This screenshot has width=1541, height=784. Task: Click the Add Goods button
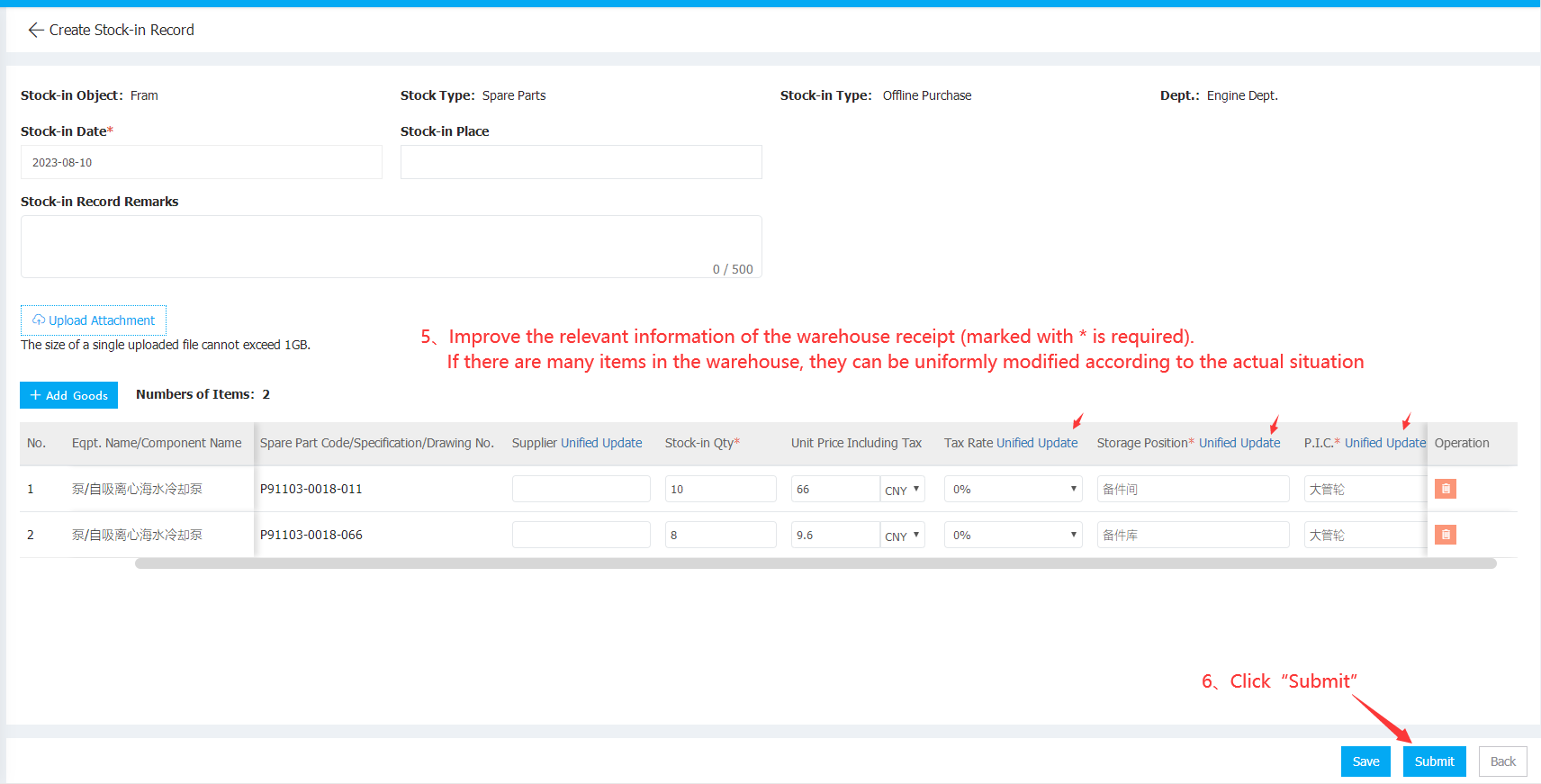[69, 395]
